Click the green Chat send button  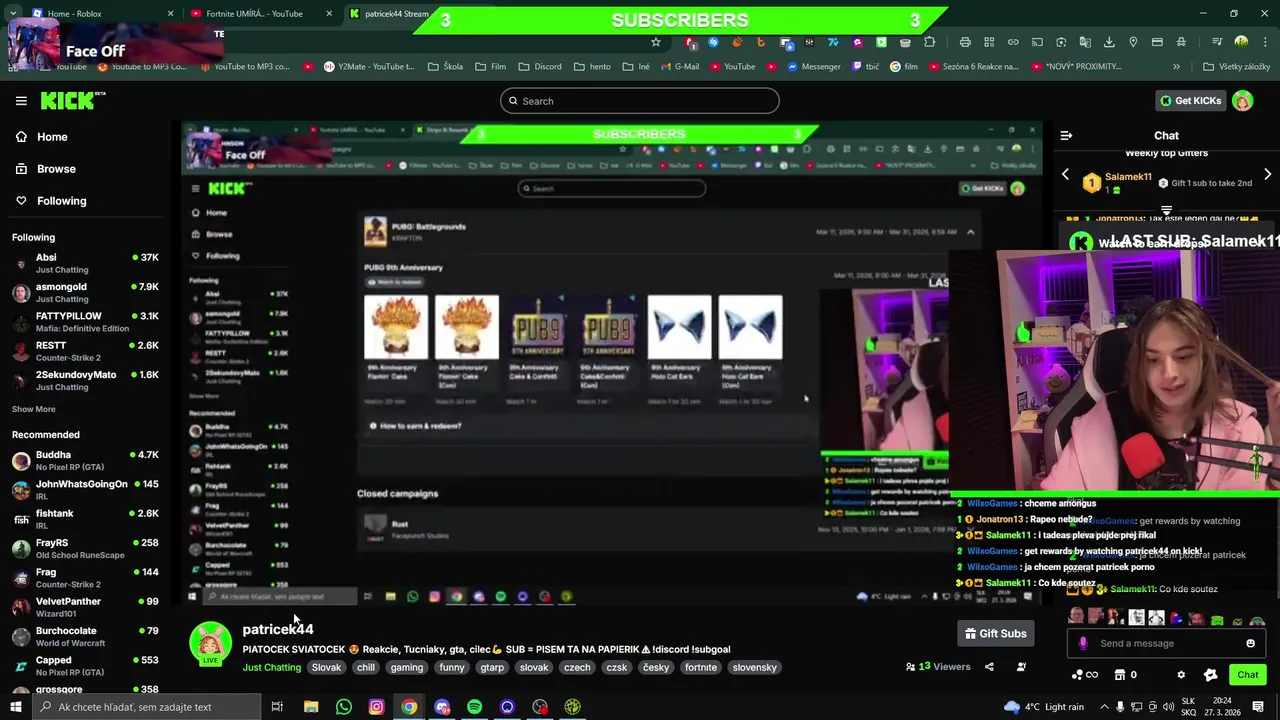click(x=1247, y=675)
